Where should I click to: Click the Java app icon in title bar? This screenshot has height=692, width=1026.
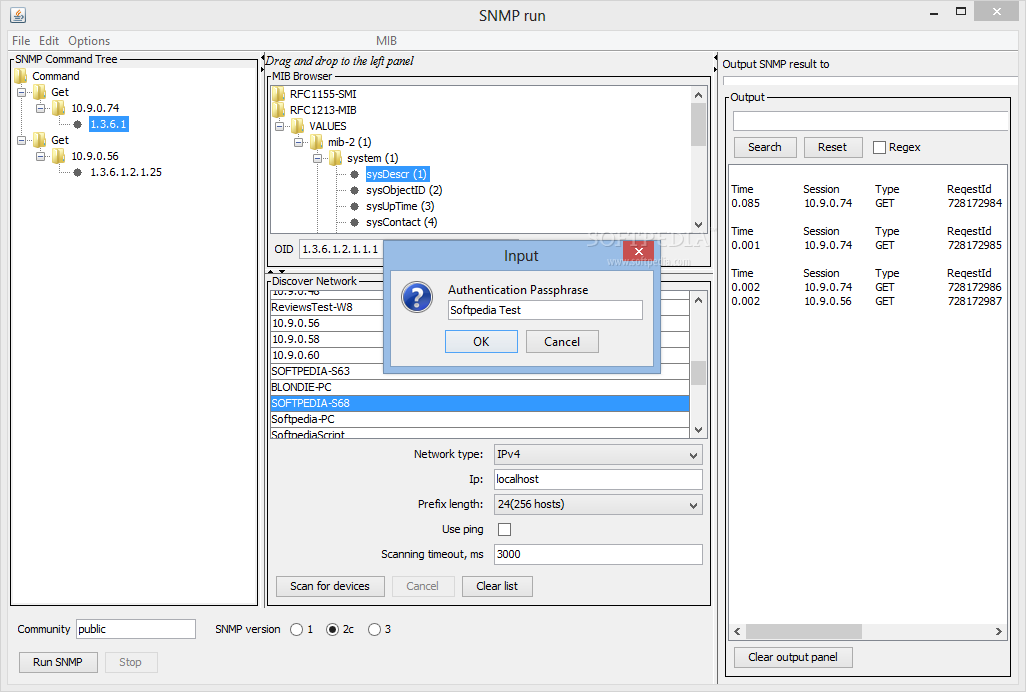pos(18,14)
